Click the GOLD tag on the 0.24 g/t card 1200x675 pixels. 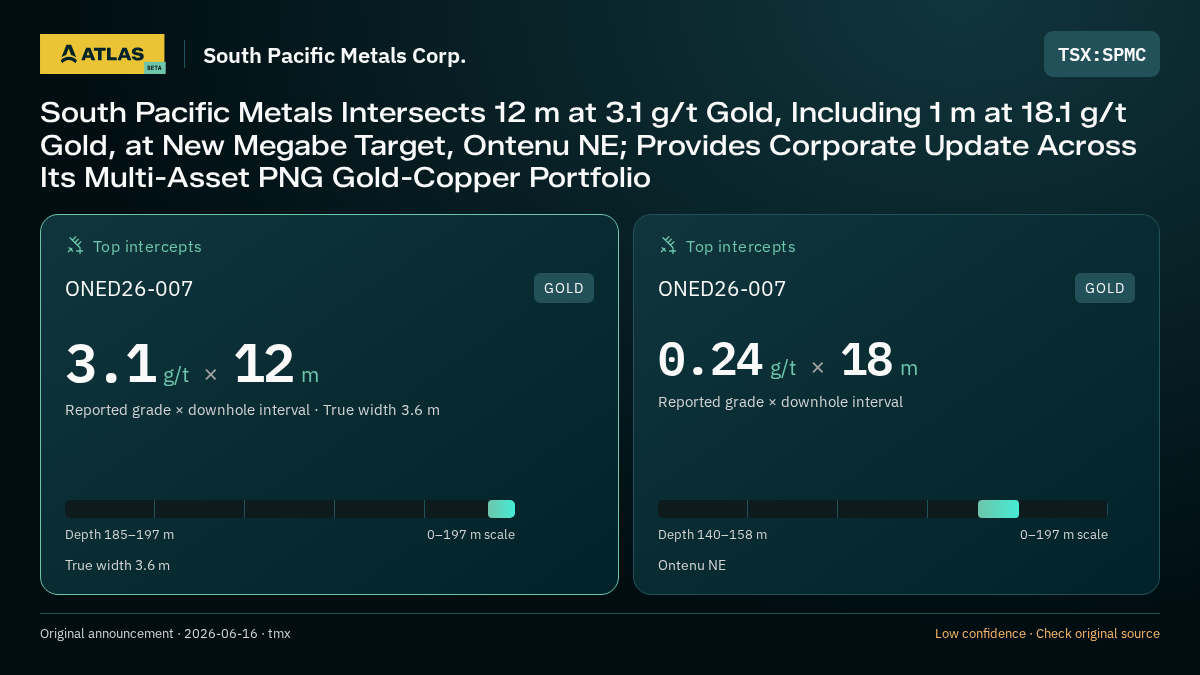[1105, 288]
